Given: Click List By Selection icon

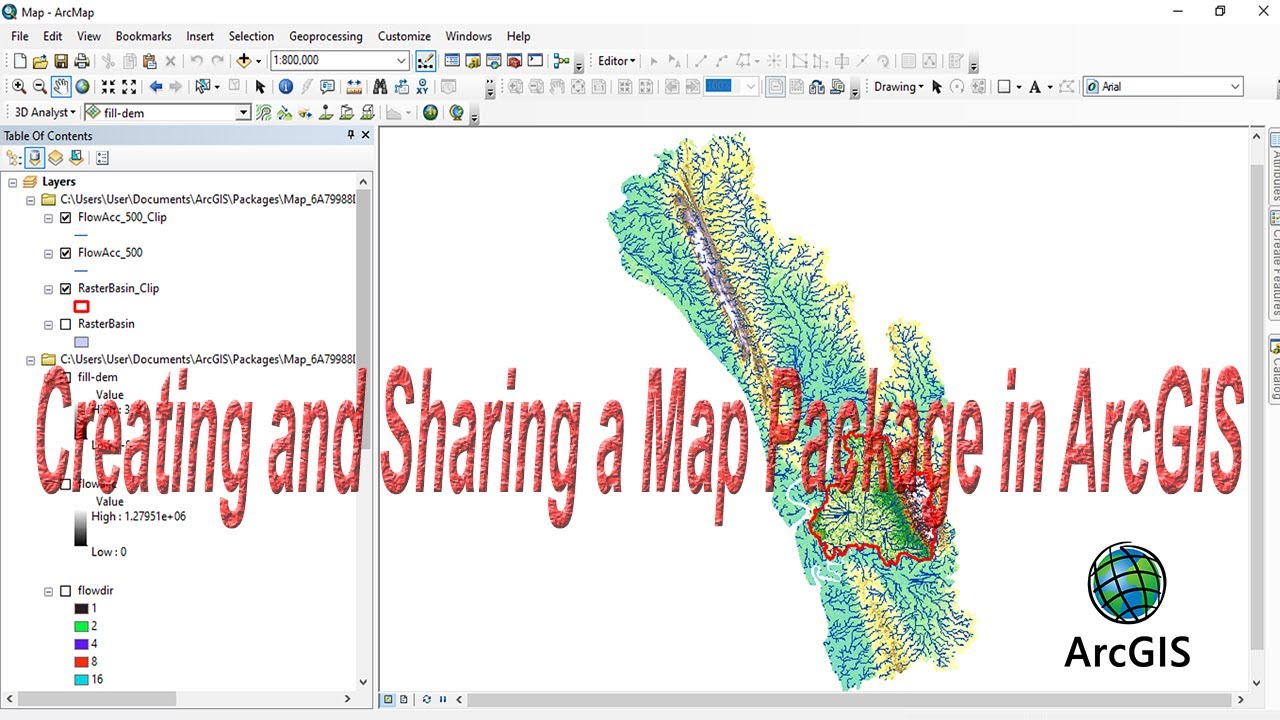Looking at the screenshot, I should tap(77, 158).
